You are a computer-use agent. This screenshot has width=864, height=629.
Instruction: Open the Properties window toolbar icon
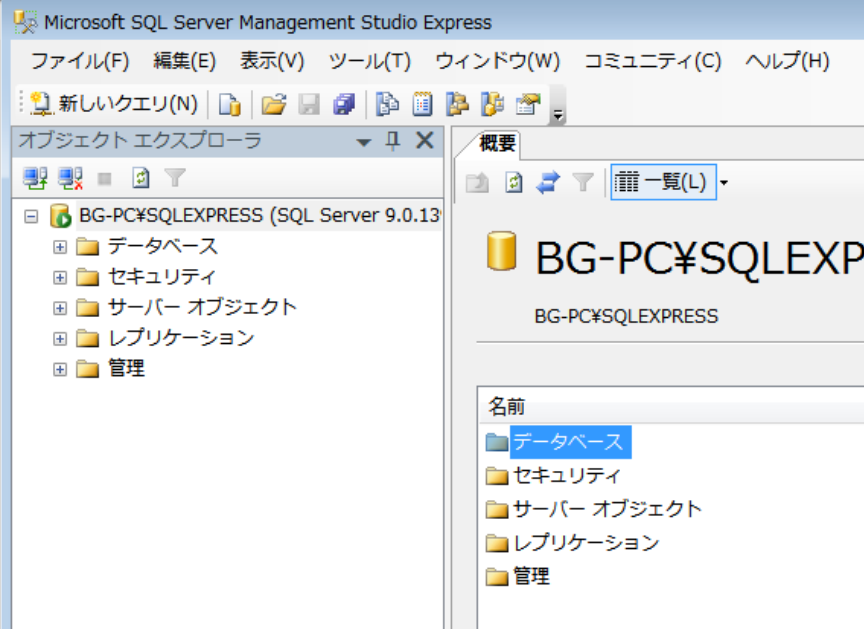pyautogui.click(x=528, y=104)
